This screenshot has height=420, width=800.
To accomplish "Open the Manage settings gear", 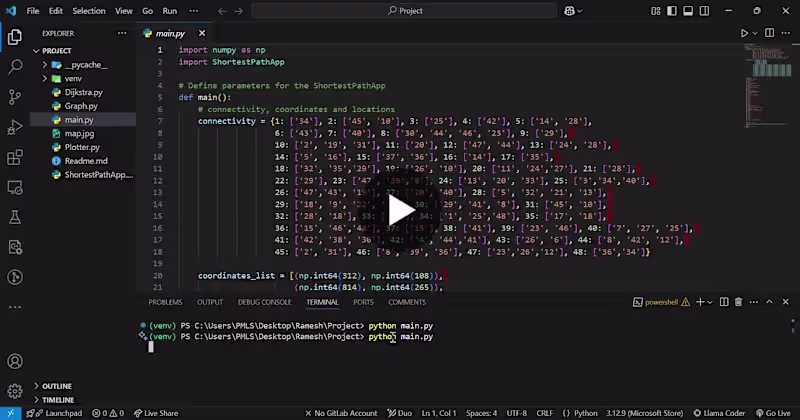I will coord(15,391).
